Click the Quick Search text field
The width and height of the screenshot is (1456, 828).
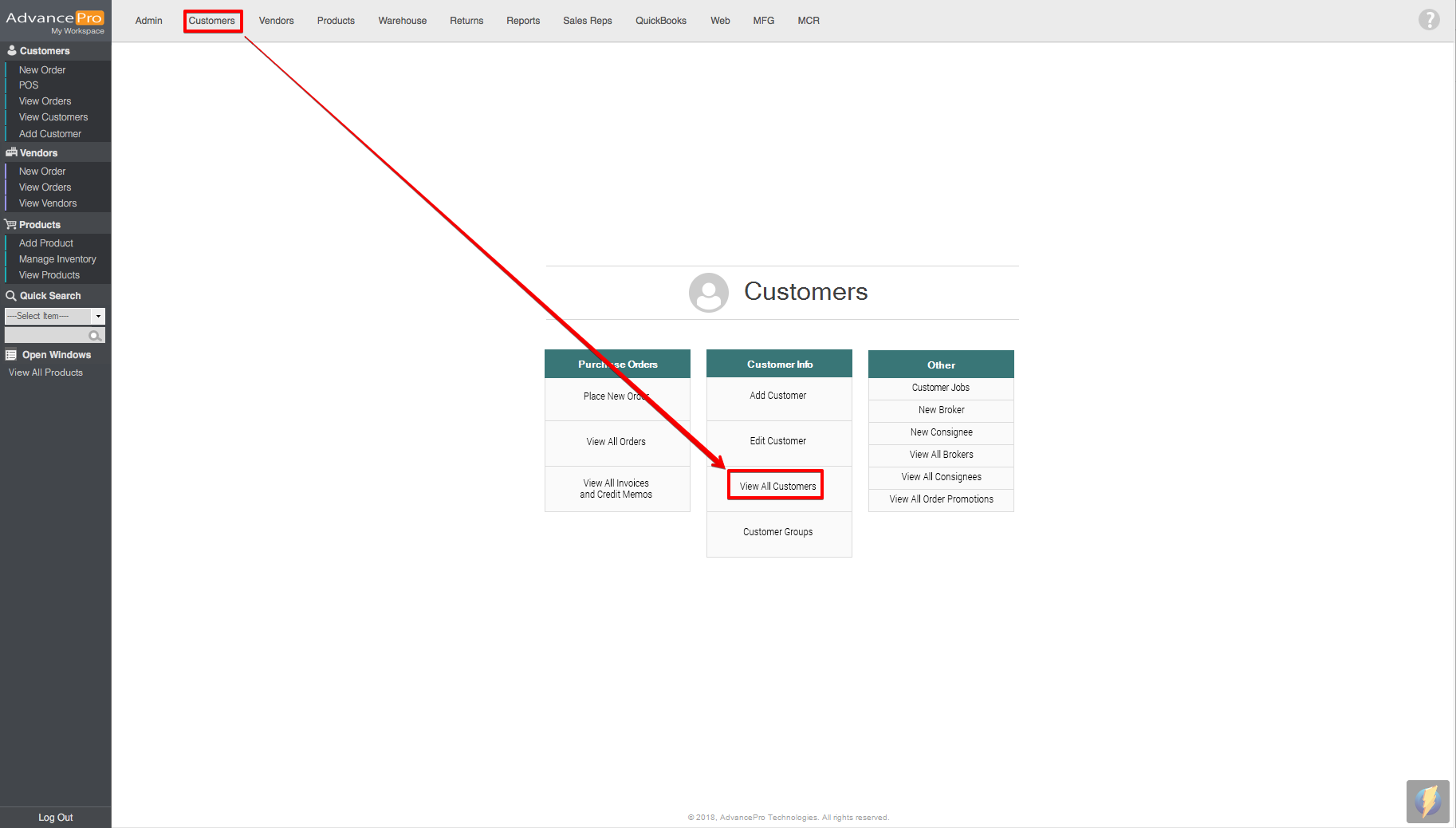[x=46, y=336]
